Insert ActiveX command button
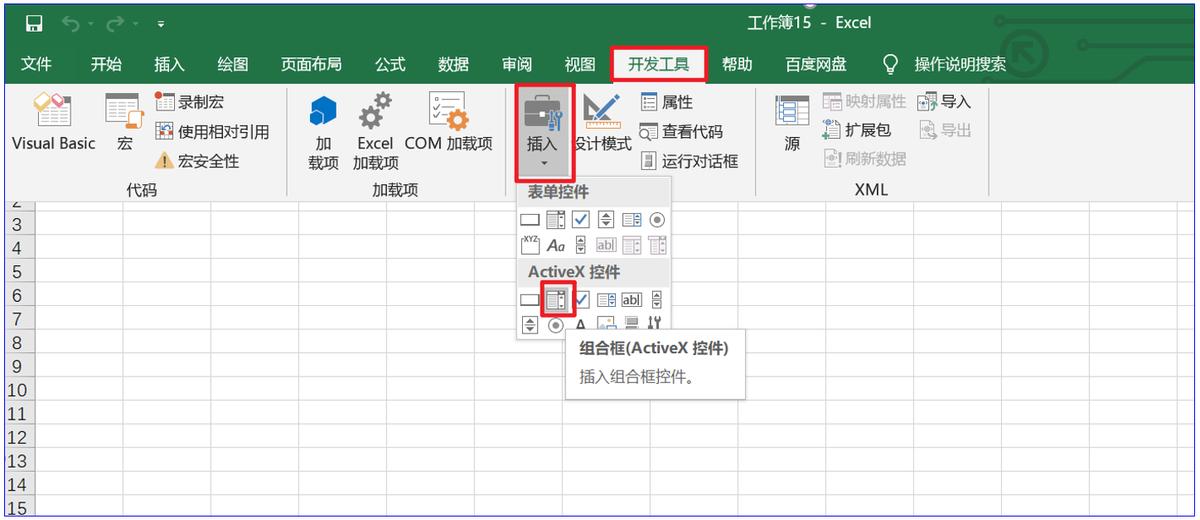The image size is (1200, 520). pyautogui.click(x=530, y=299)
